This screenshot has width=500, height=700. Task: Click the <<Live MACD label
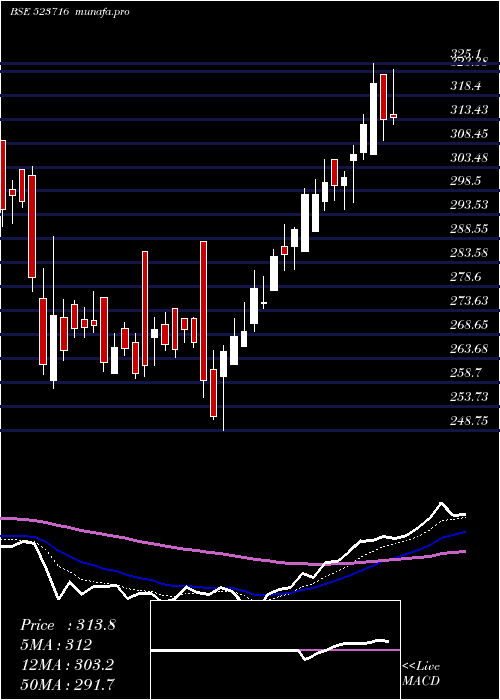(421, 673)
